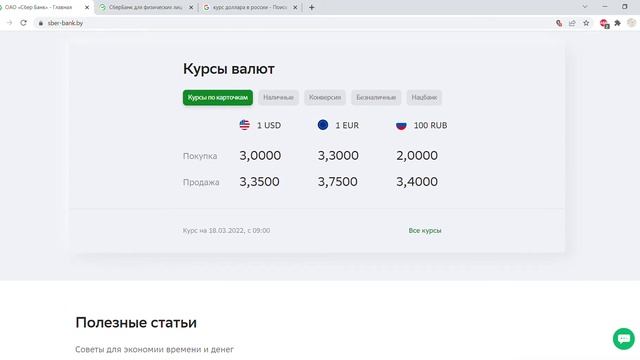Switch to the 'Безналичные' tab
The image size is (640, 360).
coord(376,98)
